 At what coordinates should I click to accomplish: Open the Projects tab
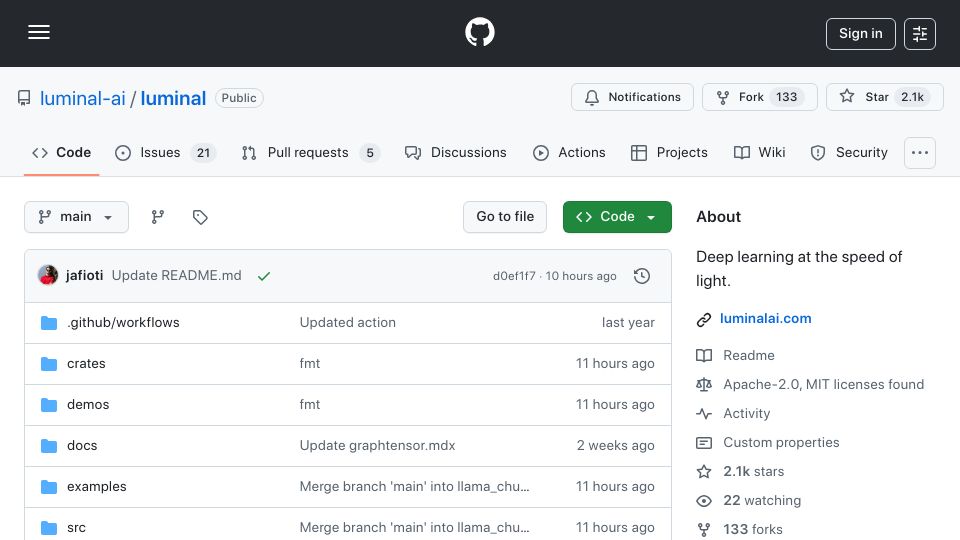tap(669, 152)
